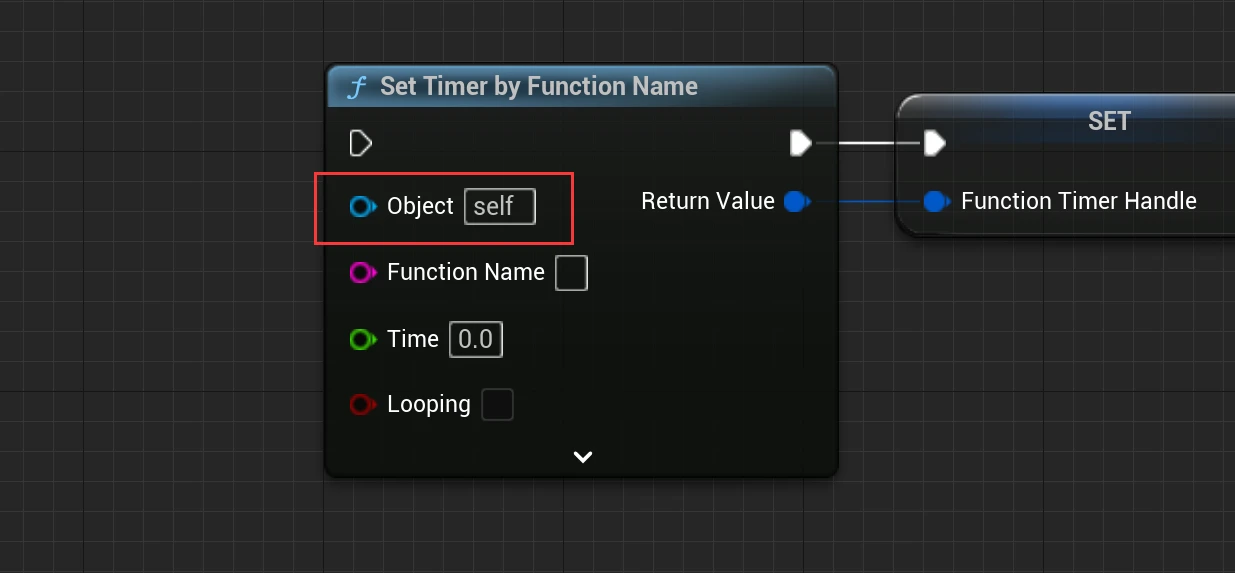Click the input execution pin on Set Timer node
The height and width of the screenshot is (573, 1235).
pyautogui.click(x=361, y=144)
